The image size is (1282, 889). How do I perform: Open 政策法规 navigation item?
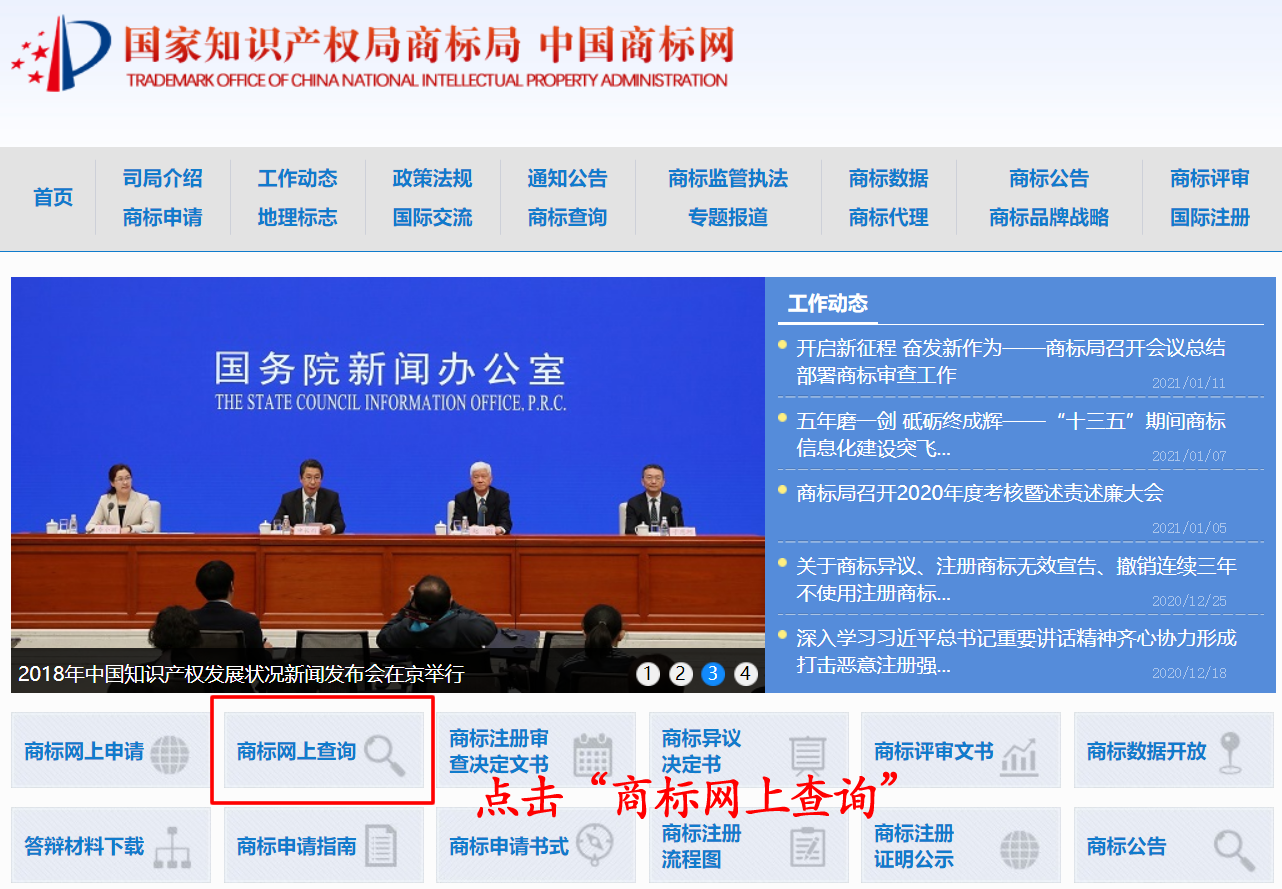(x=433, y=178)
